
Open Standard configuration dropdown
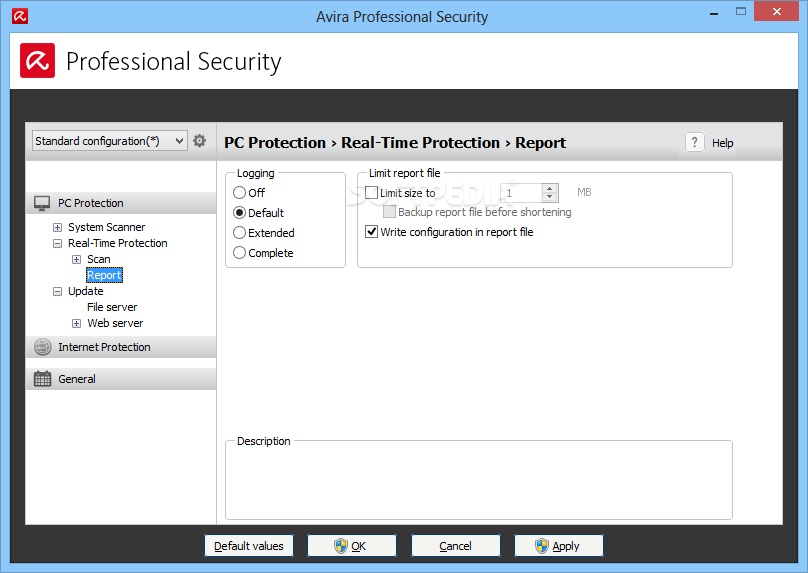[x=109, y=141]
